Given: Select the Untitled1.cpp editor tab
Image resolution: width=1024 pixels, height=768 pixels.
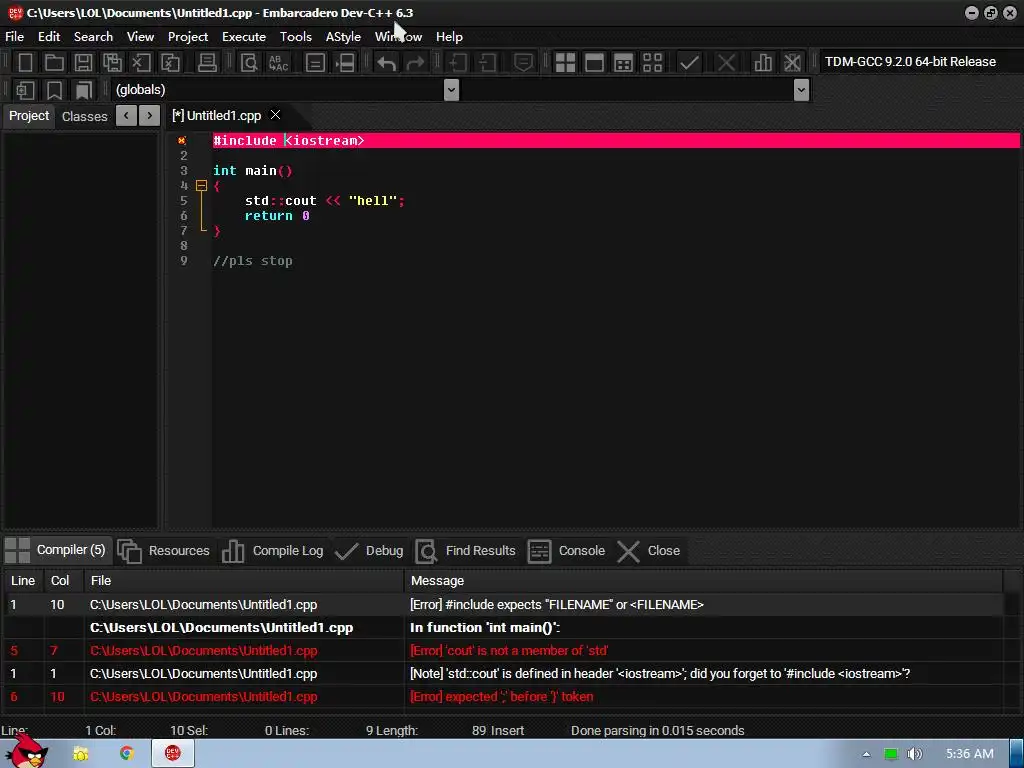Looking at the screenshot, I should pos(217,116).
